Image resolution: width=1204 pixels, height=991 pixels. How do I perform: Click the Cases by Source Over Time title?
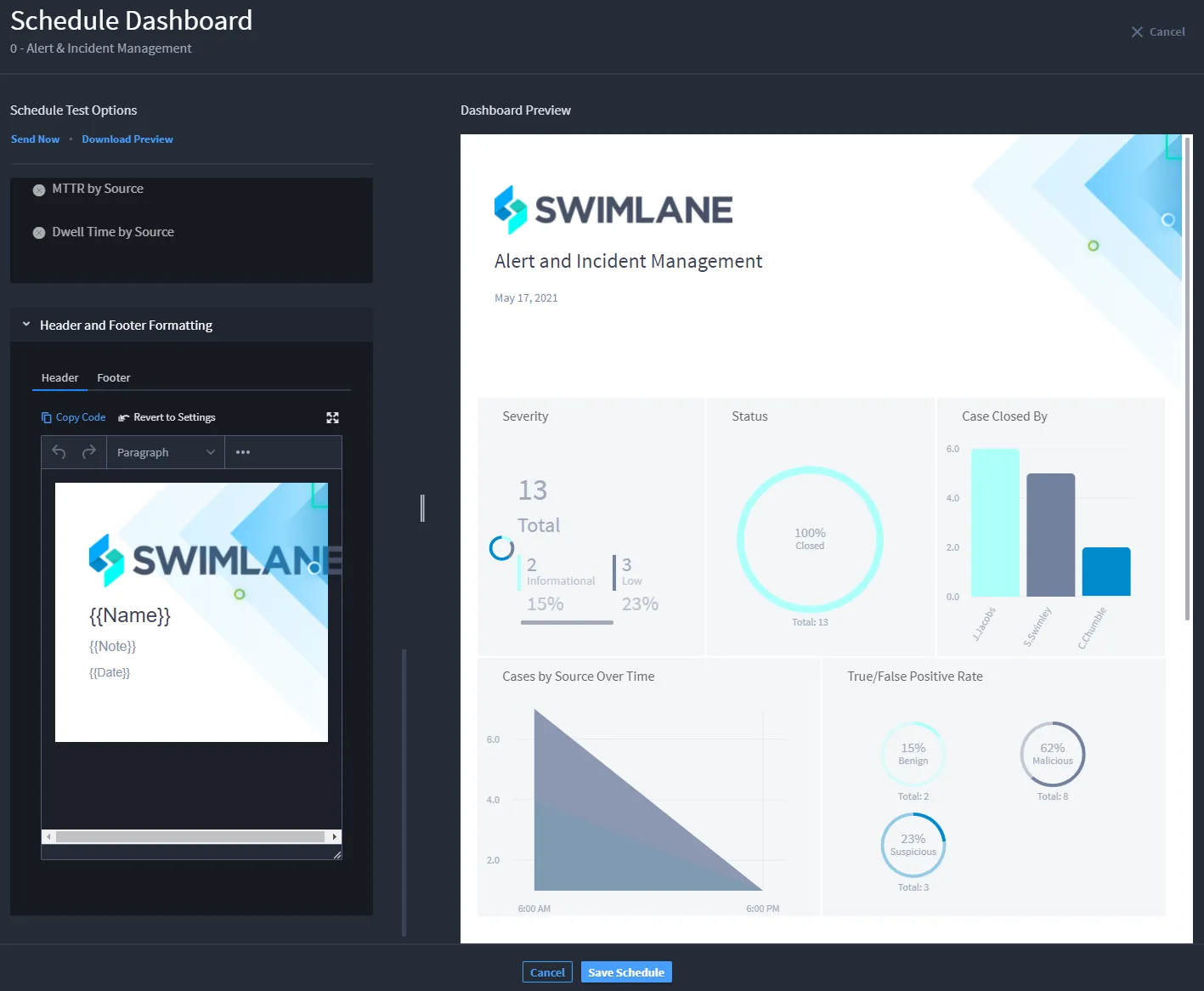point(579,677)
